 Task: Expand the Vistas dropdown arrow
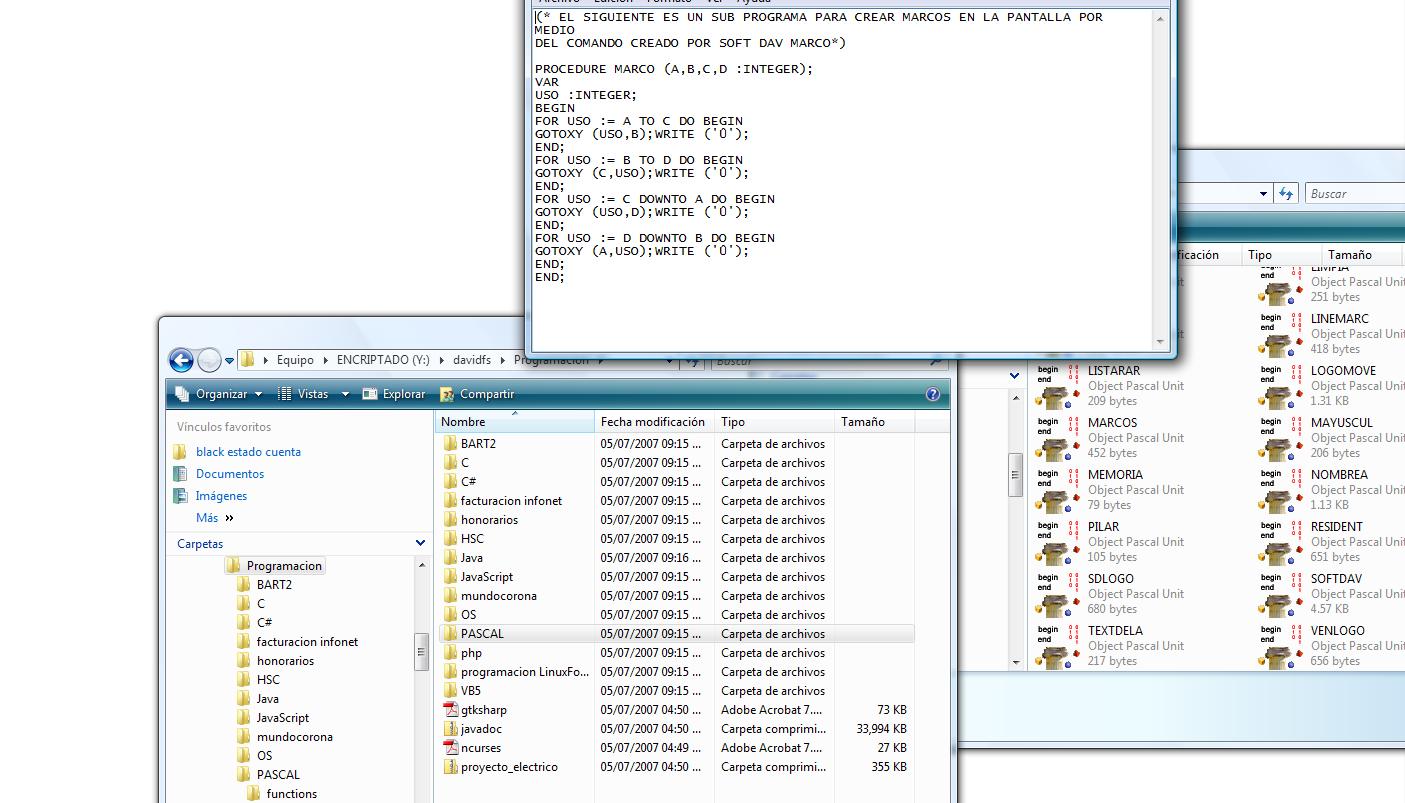click(x=345, y=394)
